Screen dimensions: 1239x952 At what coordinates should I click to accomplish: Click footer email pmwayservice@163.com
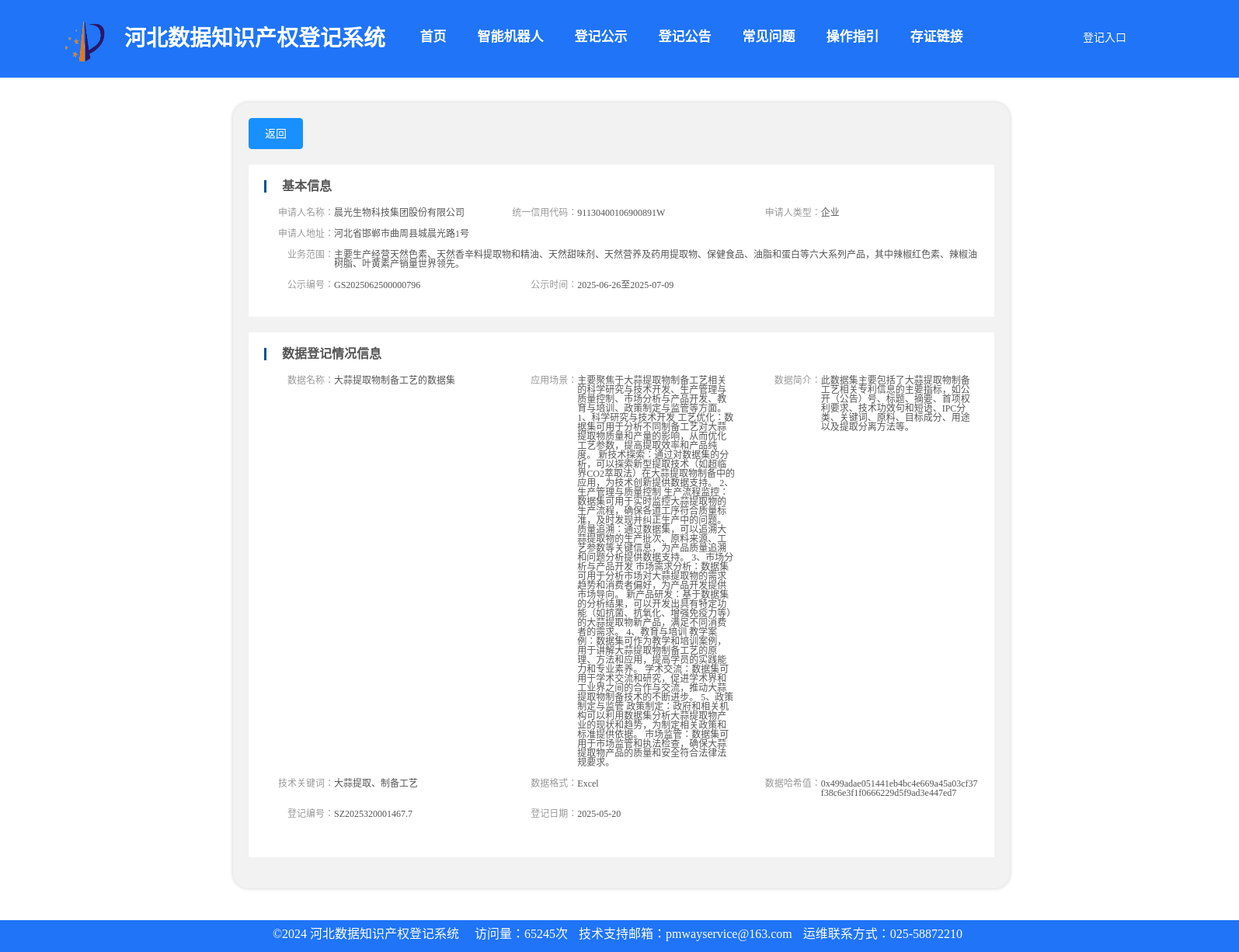click(x=729, y=934)
